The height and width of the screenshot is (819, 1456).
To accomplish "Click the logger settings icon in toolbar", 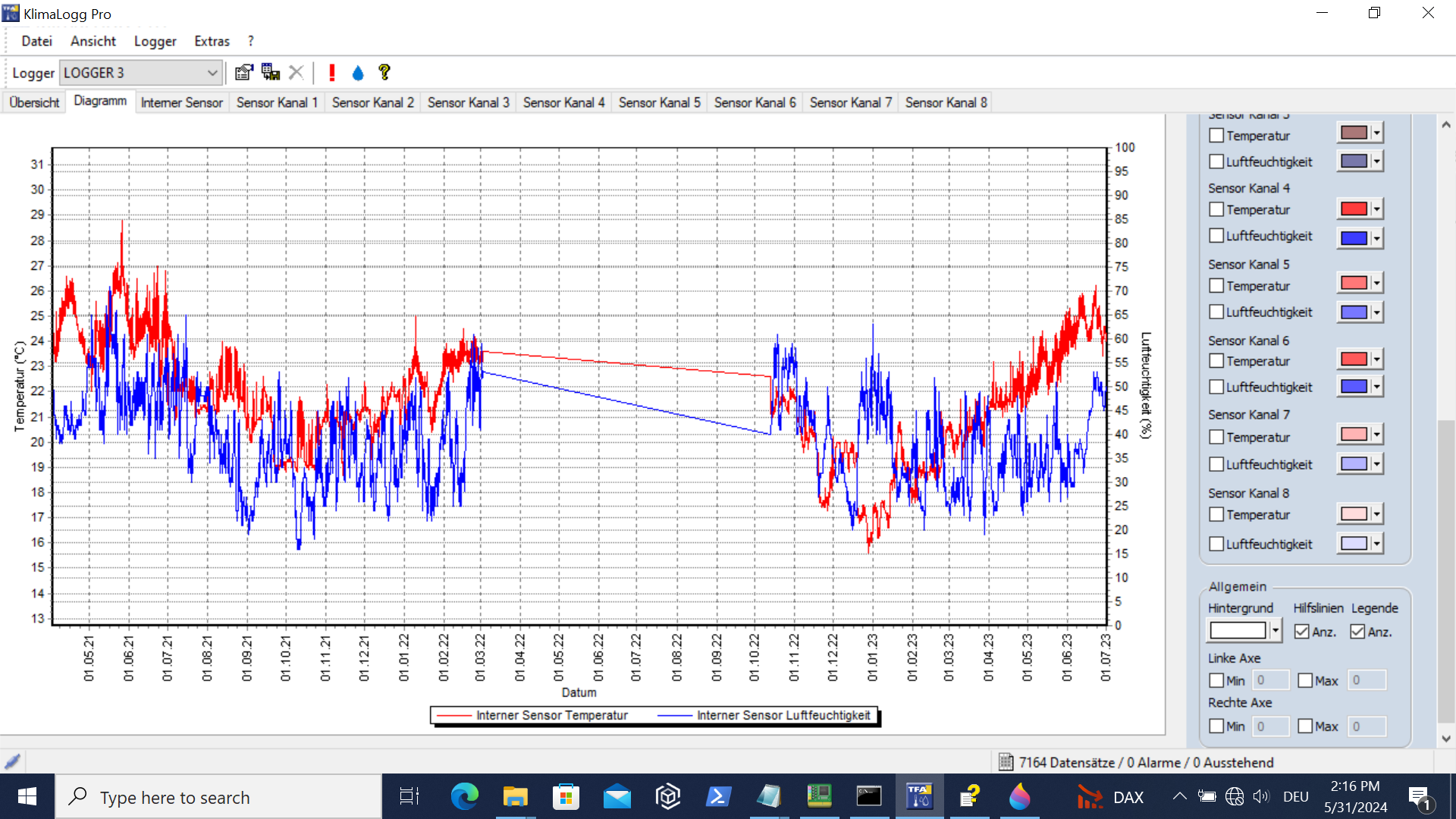I will tap(243, 73).
